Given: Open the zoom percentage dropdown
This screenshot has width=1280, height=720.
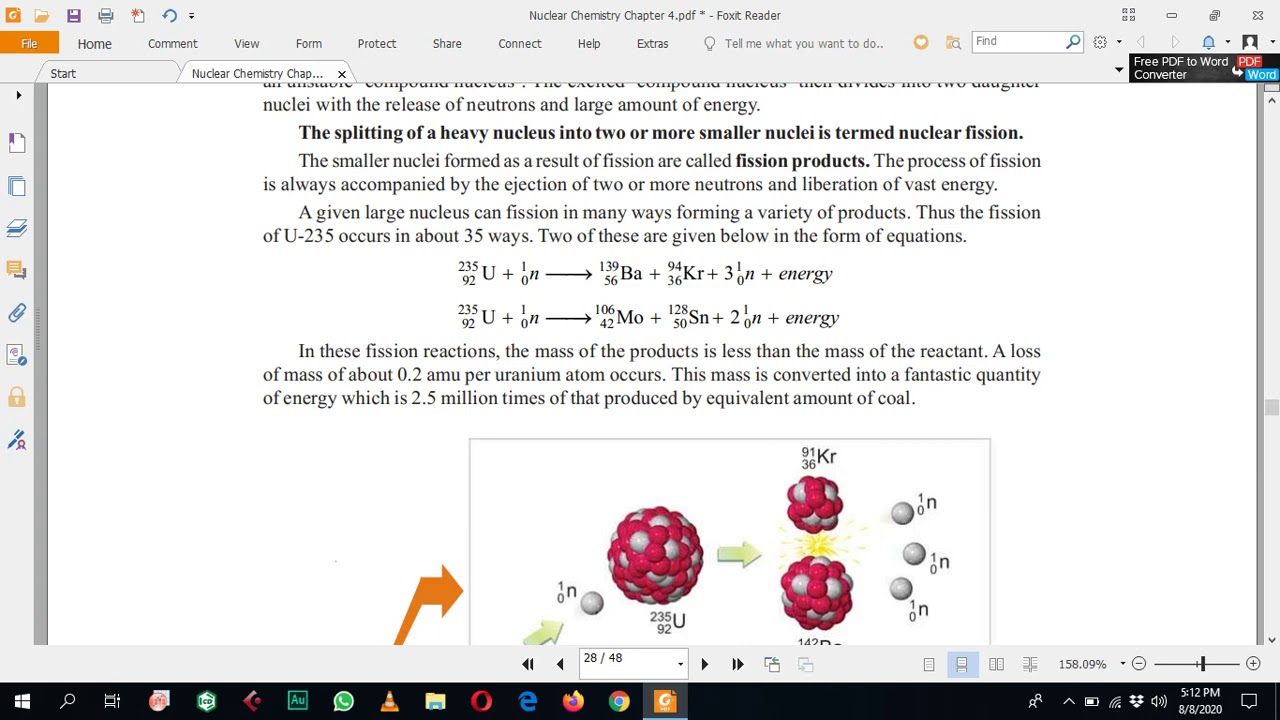Looking at the screenshot, I should pyautogui.click(x=1122, y=664).
